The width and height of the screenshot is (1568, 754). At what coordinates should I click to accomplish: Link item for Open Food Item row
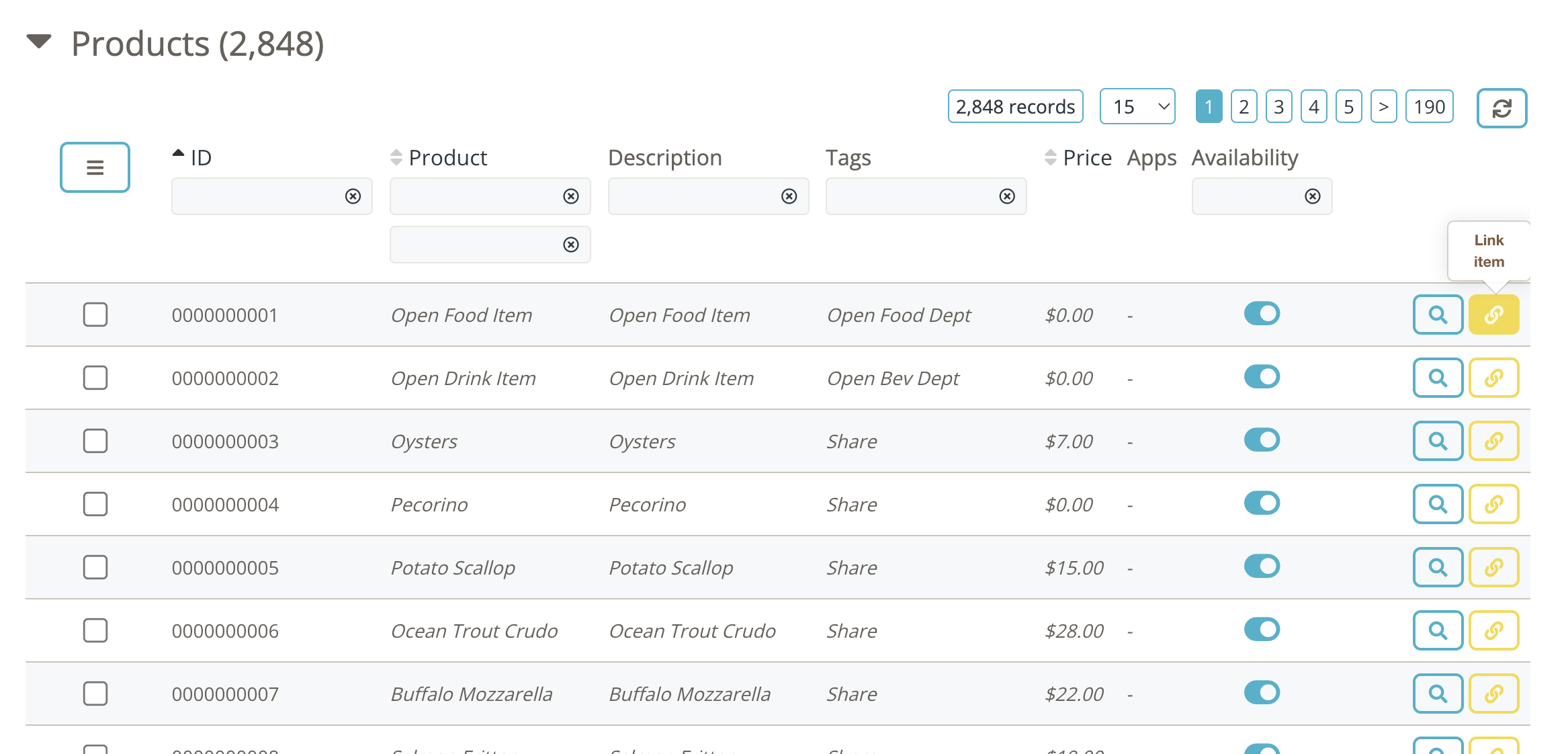tap(1493, 315)
